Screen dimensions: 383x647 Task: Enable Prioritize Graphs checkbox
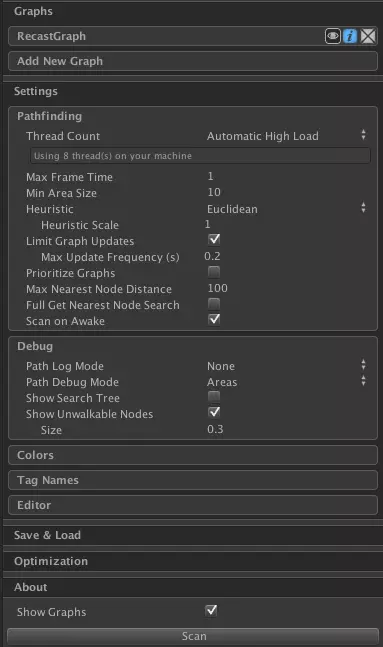[214, 272]
